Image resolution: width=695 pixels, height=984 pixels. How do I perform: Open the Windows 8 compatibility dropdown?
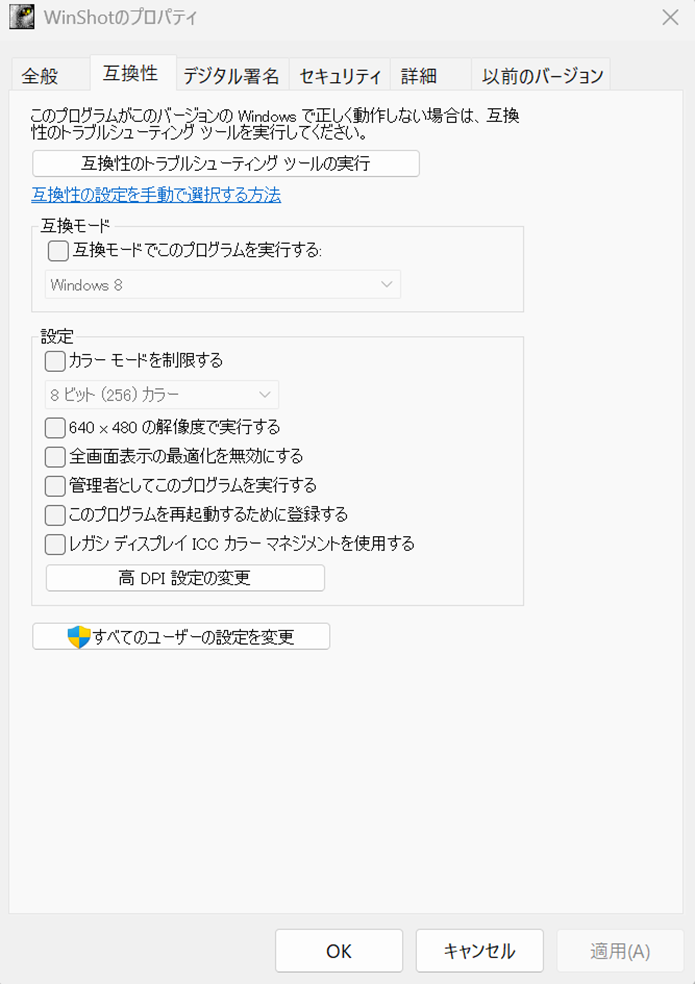[x=223, y=285]
